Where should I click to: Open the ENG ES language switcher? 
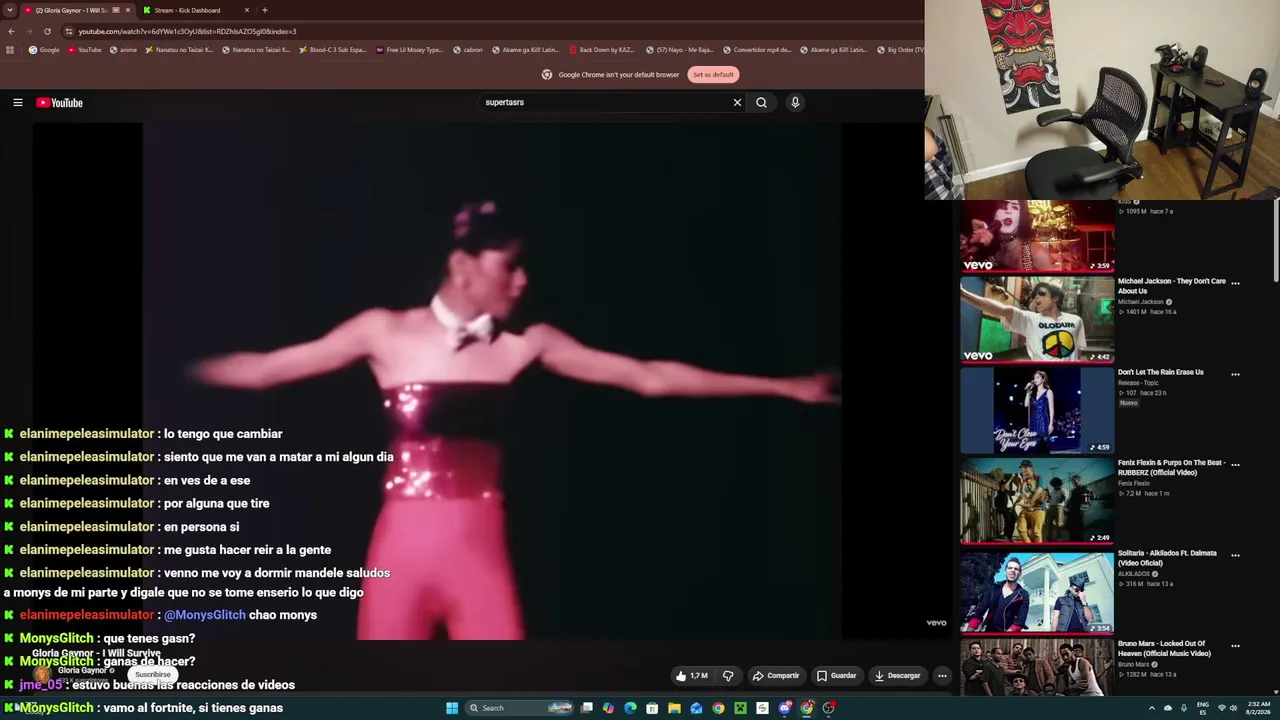1203,708
